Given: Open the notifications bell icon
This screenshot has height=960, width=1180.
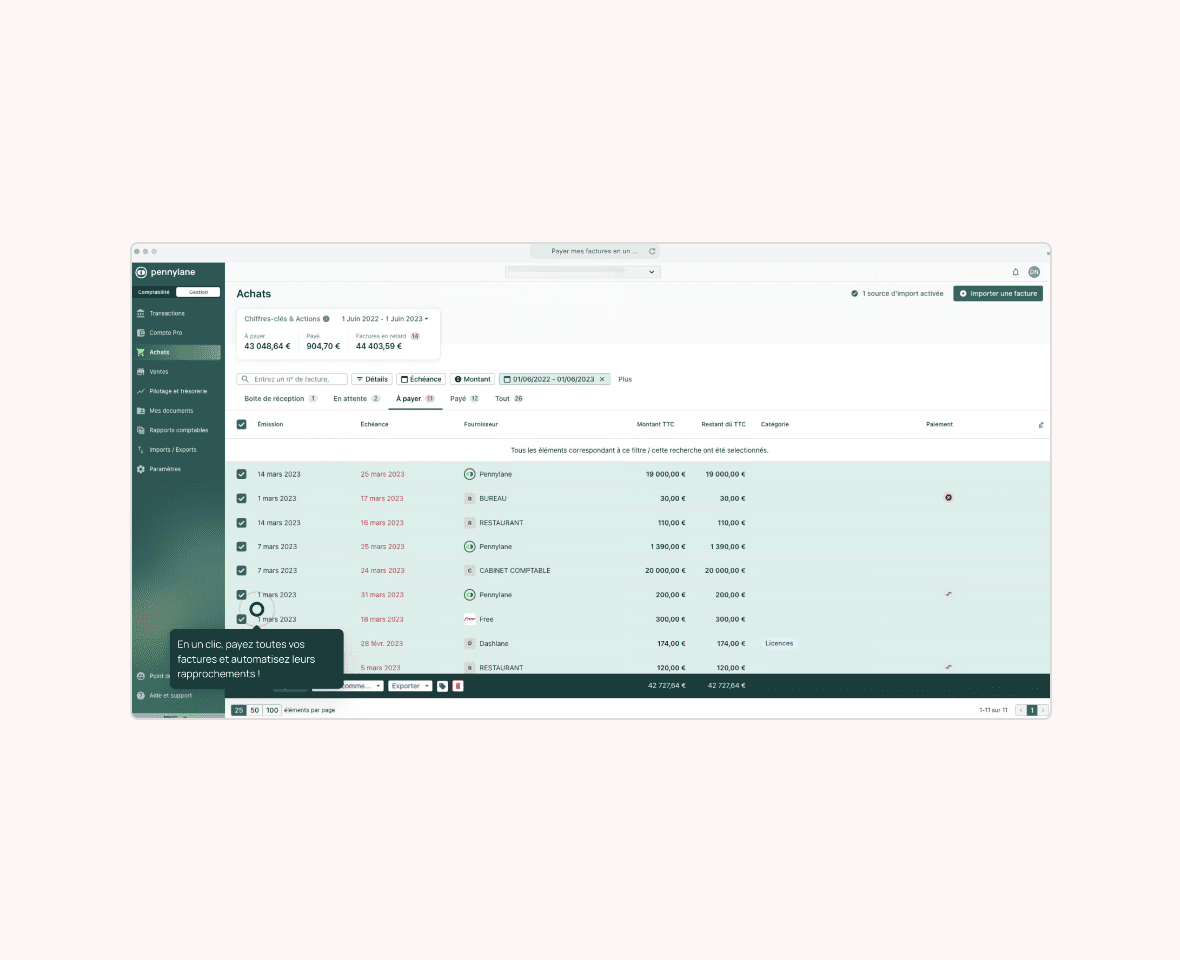Looking at the screenshot, I should 1016,272.
